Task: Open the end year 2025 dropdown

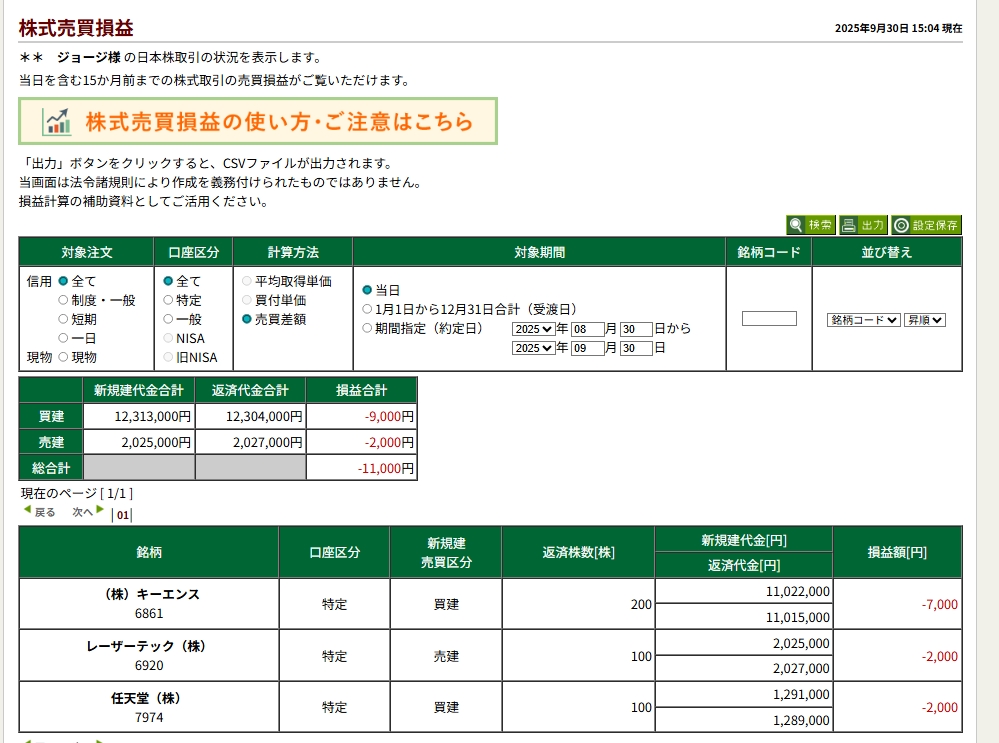Action: [x=532, y=348]
